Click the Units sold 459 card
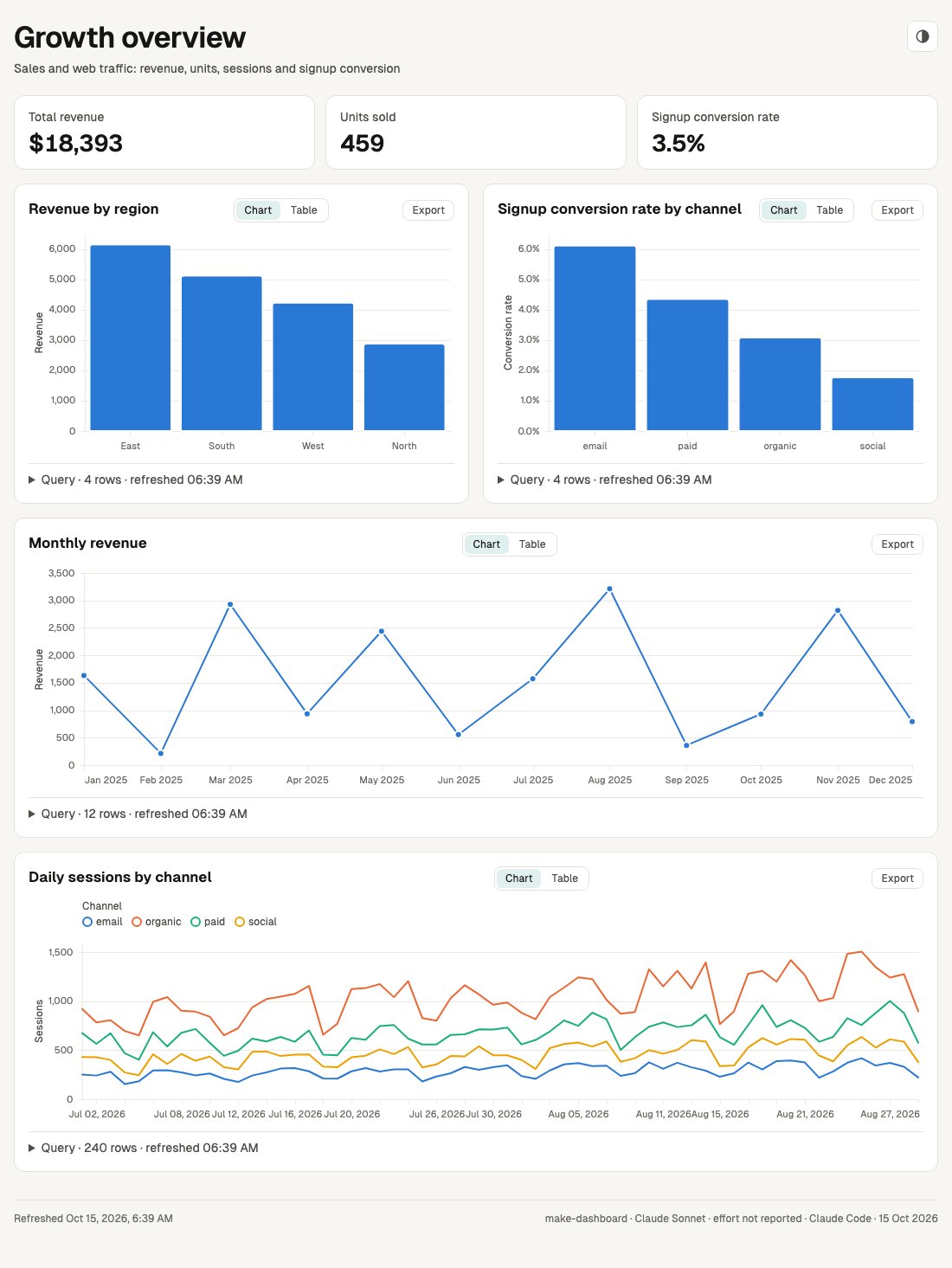The width and height of the screenshot is (952, 1268). pos(476,132)
